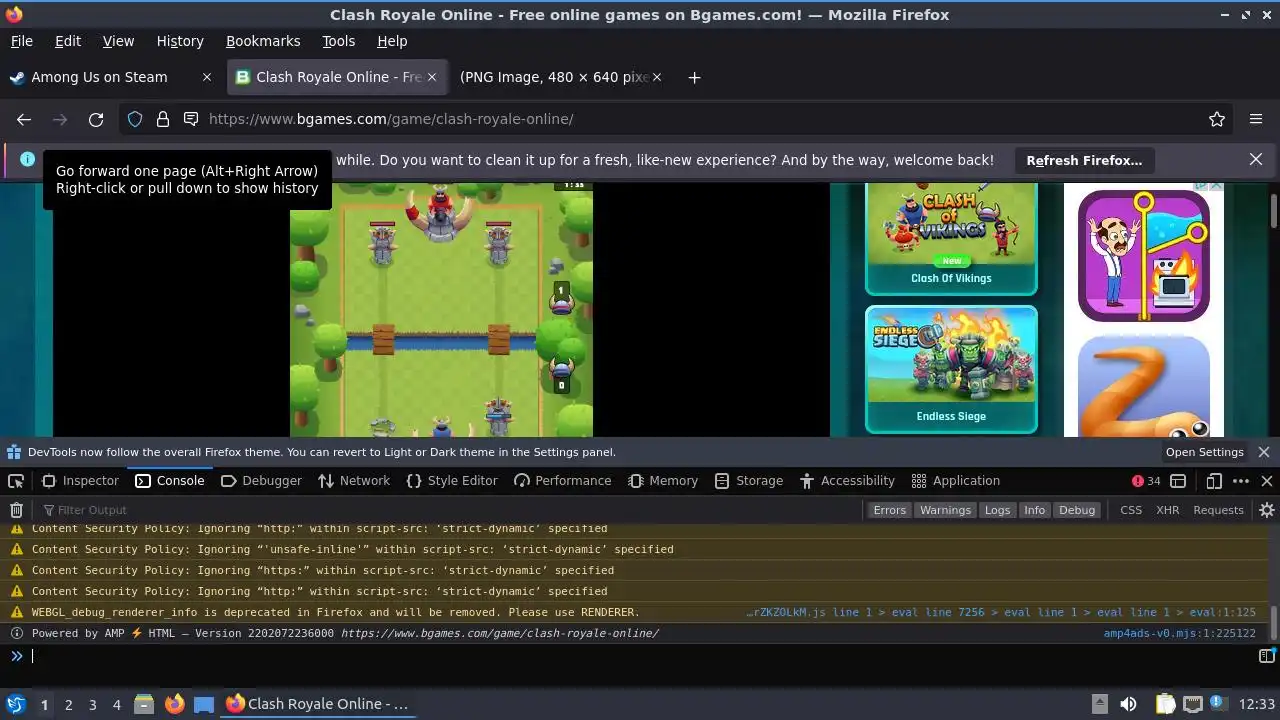Bookmark this page with the star icon
This screenshot has width=1280, height=720.
(1217, 119)
